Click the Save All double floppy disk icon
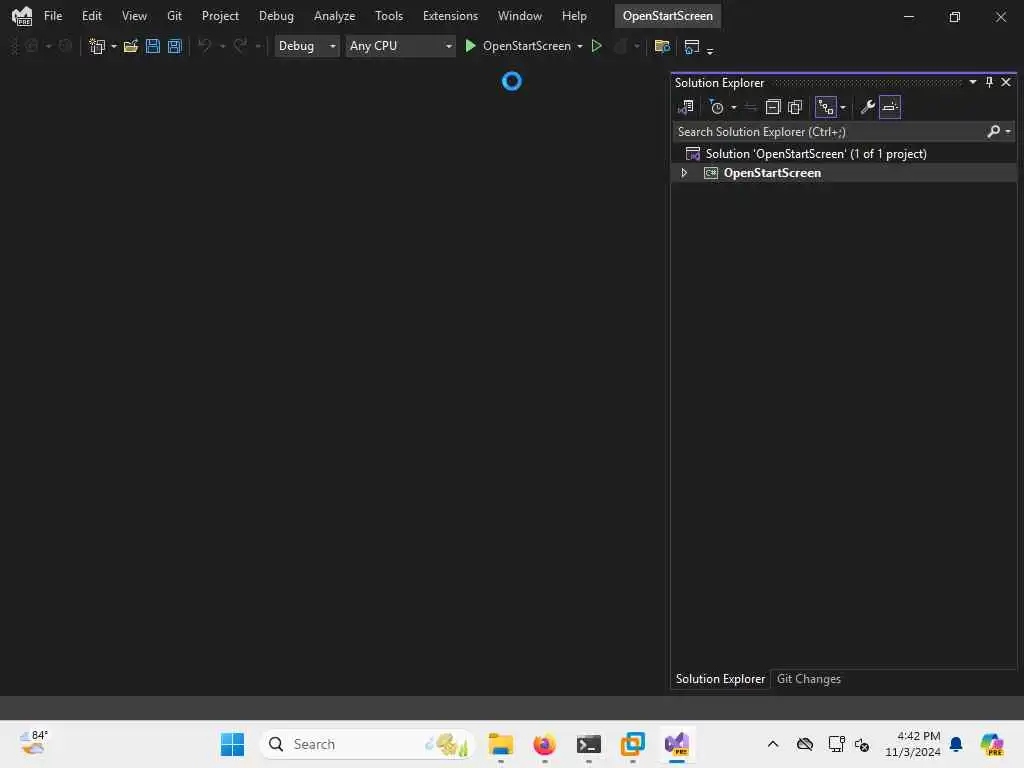The image size is (1024, 768). [174, 46]
